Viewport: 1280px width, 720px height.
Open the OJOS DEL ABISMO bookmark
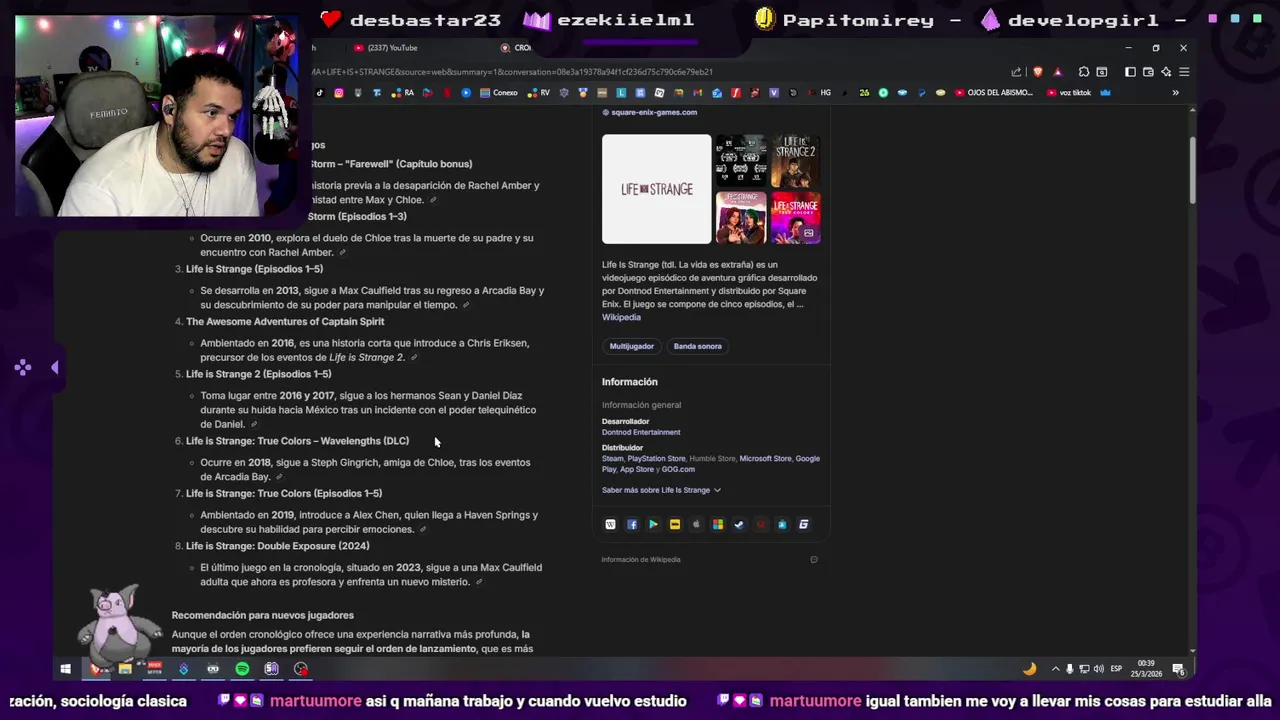click(994, 93)
